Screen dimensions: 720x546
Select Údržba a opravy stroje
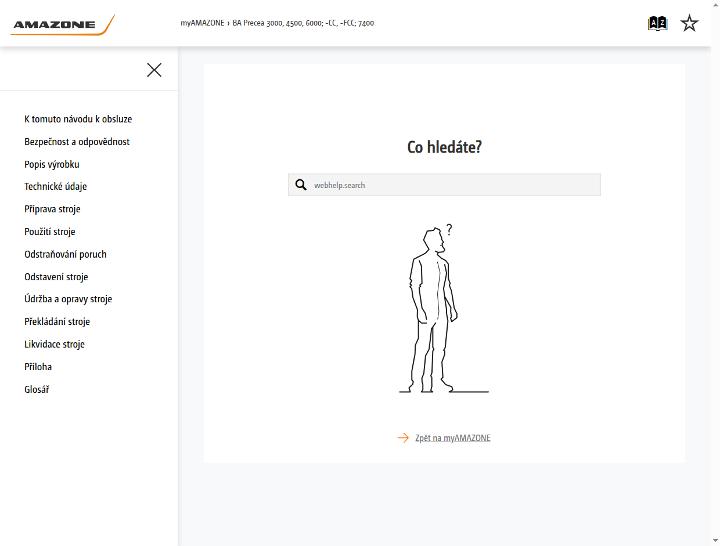[x=68, y=299]
